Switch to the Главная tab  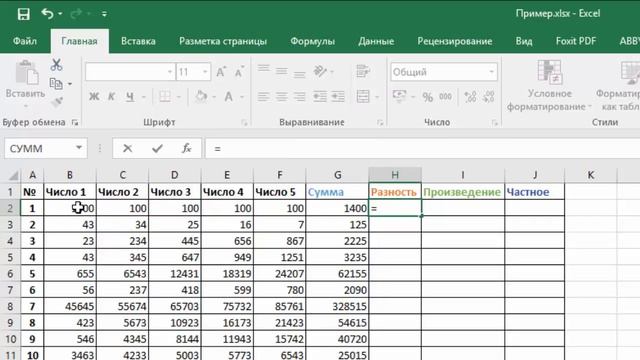tap(79, 41)
